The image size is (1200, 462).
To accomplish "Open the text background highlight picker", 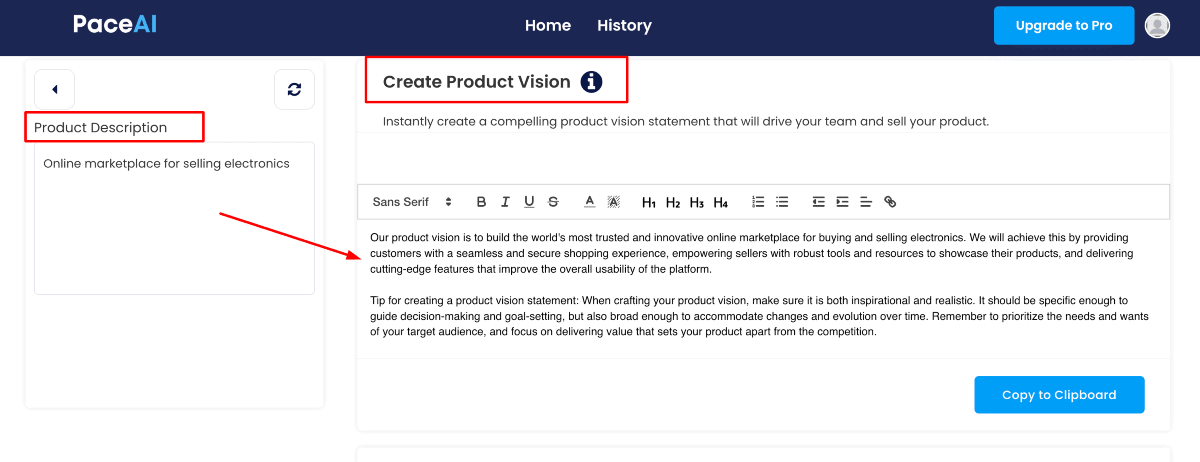I will (x=614, y=202).
